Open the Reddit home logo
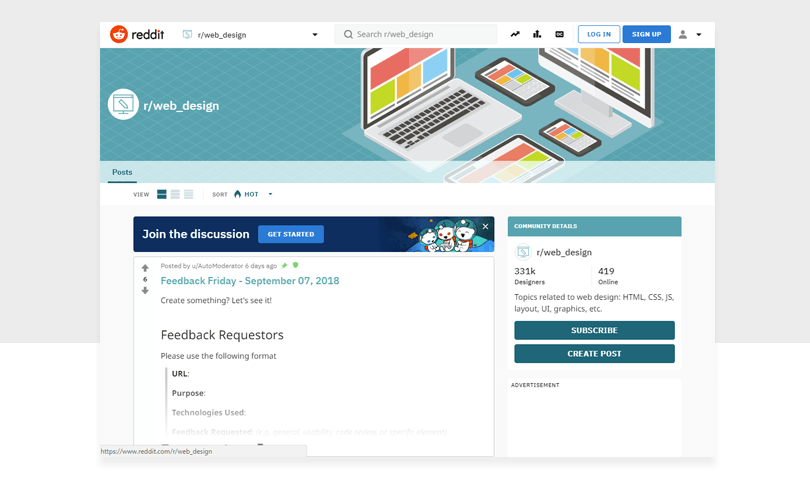 tap(137, 34)
